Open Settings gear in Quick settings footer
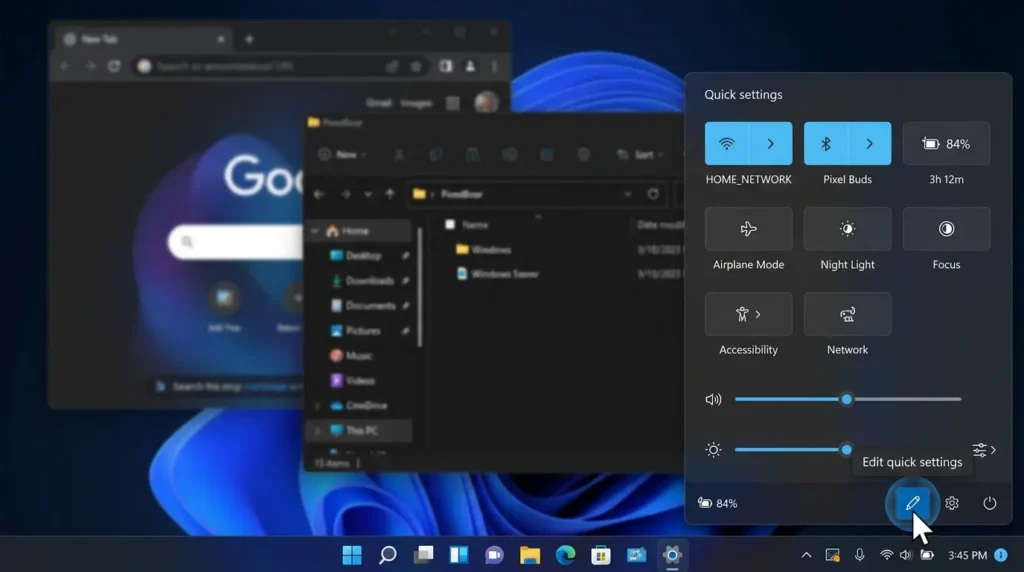 pos(952,503)
